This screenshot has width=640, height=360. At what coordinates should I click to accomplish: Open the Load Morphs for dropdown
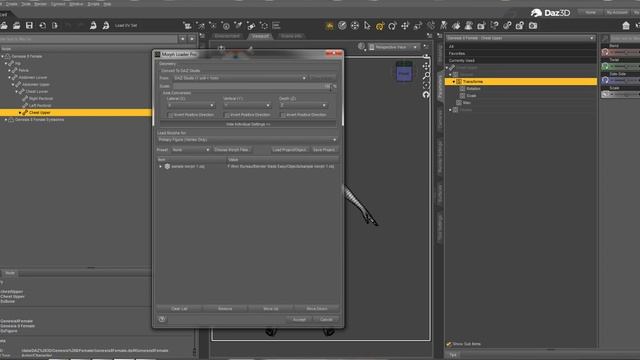pyautogui.click(x=247, y=140)
